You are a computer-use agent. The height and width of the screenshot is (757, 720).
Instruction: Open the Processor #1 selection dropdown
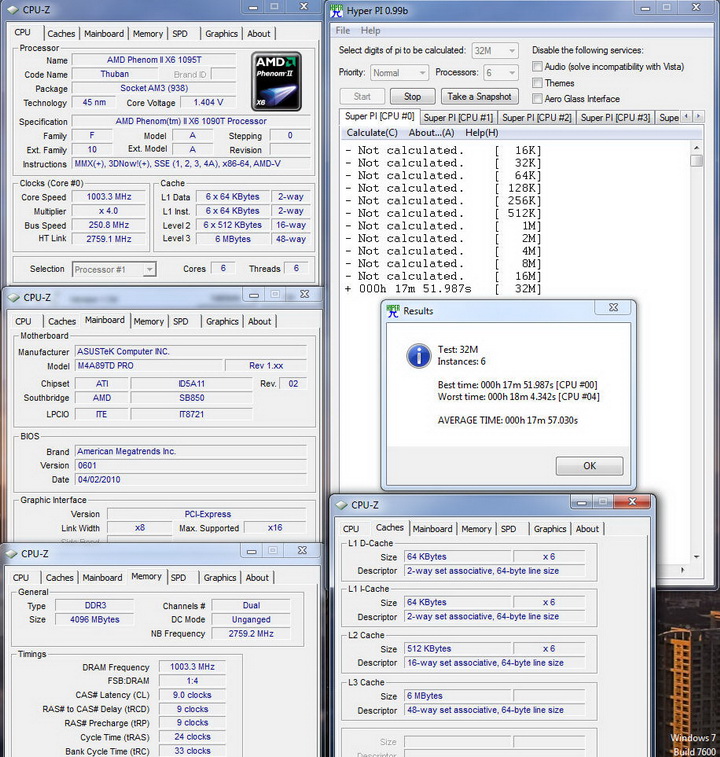[x=114, y=269]
